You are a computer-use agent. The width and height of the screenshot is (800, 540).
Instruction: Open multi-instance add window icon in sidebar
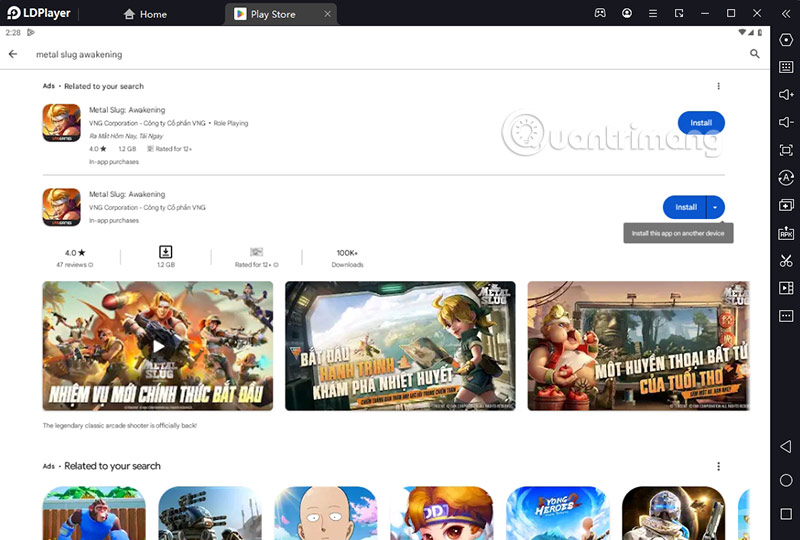(x=786, y=205)
